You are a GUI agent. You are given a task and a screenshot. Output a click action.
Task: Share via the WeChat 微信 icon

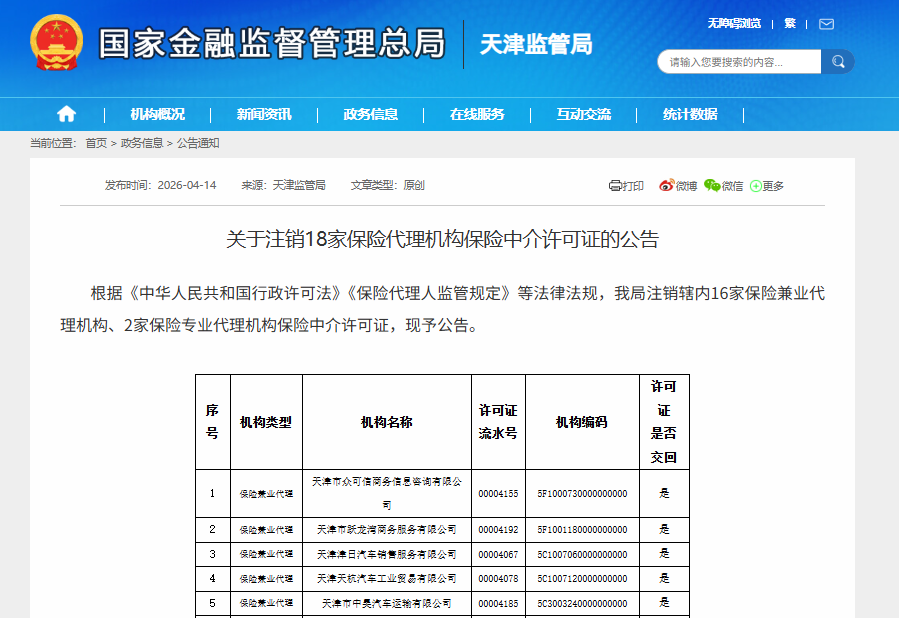712,186
